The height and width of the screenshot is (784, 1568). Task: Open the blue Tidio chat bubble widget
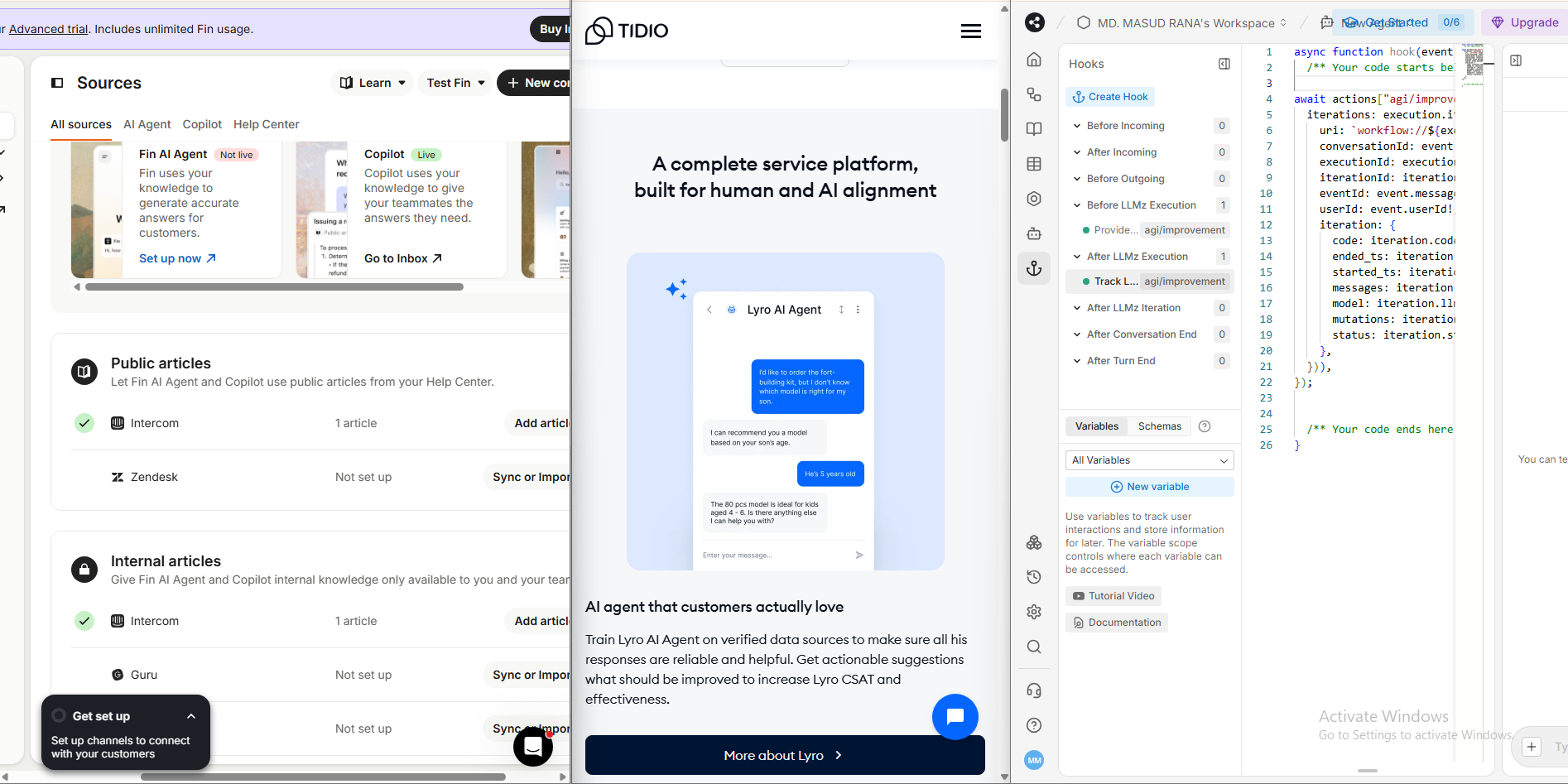coord(955,717)
